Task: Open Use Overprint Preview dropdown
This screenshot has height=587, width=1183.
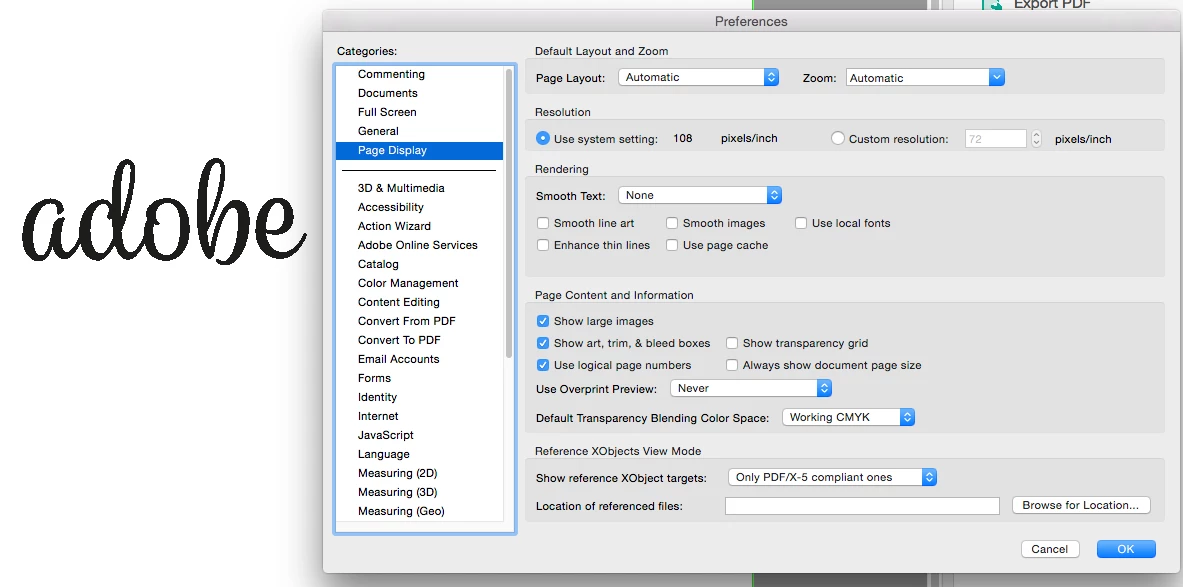Action: 751,388
